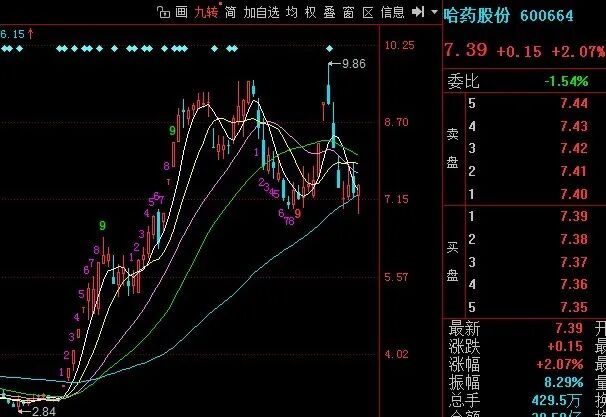Select sell level 4 price 7.43
The width and height of the screenshot is (606, 417).
coord(574,126)
